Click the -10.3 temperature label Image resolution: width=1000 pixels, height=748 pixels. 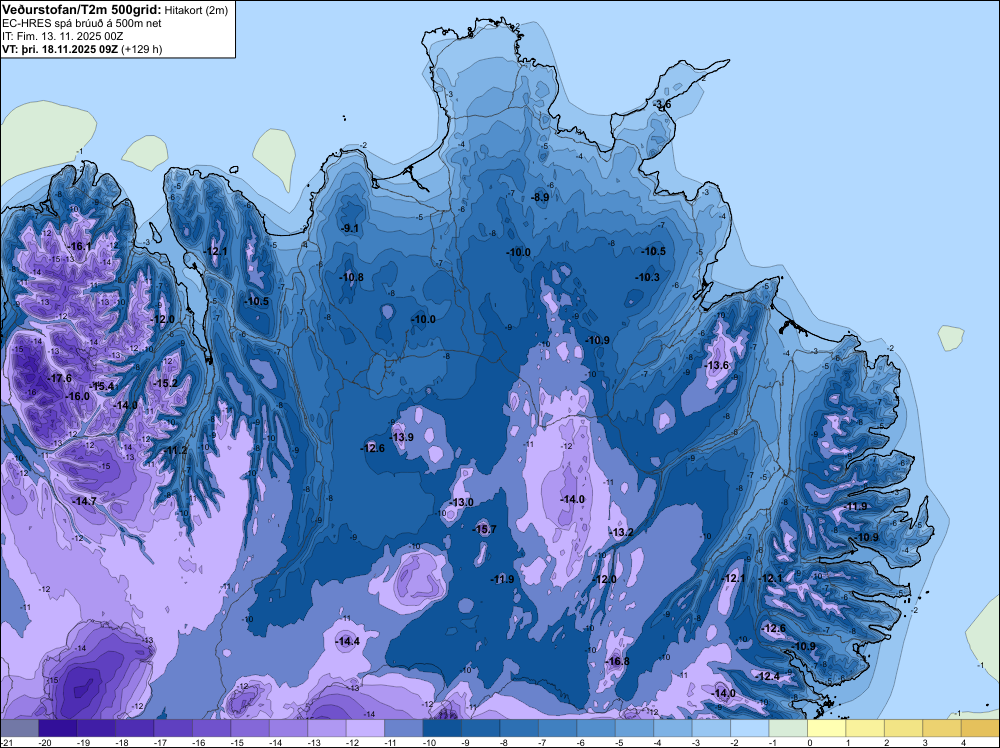648,277
